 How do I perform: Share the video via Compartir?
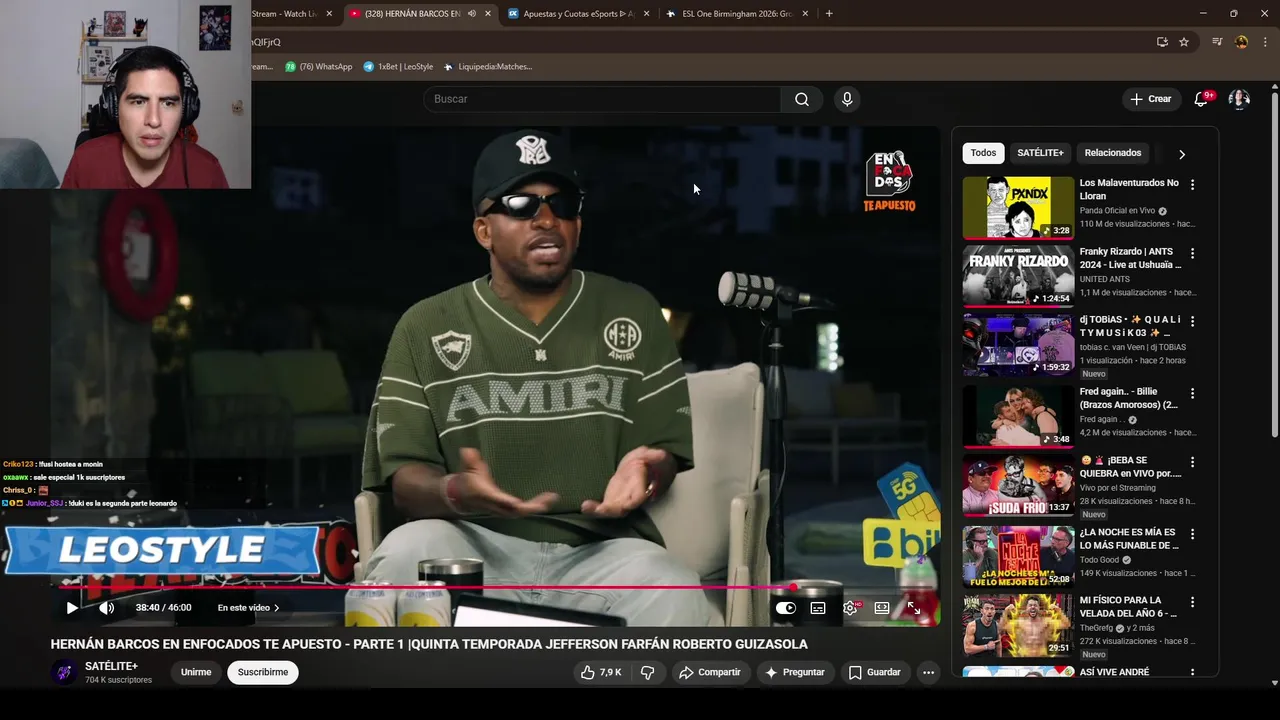[710, 673]
